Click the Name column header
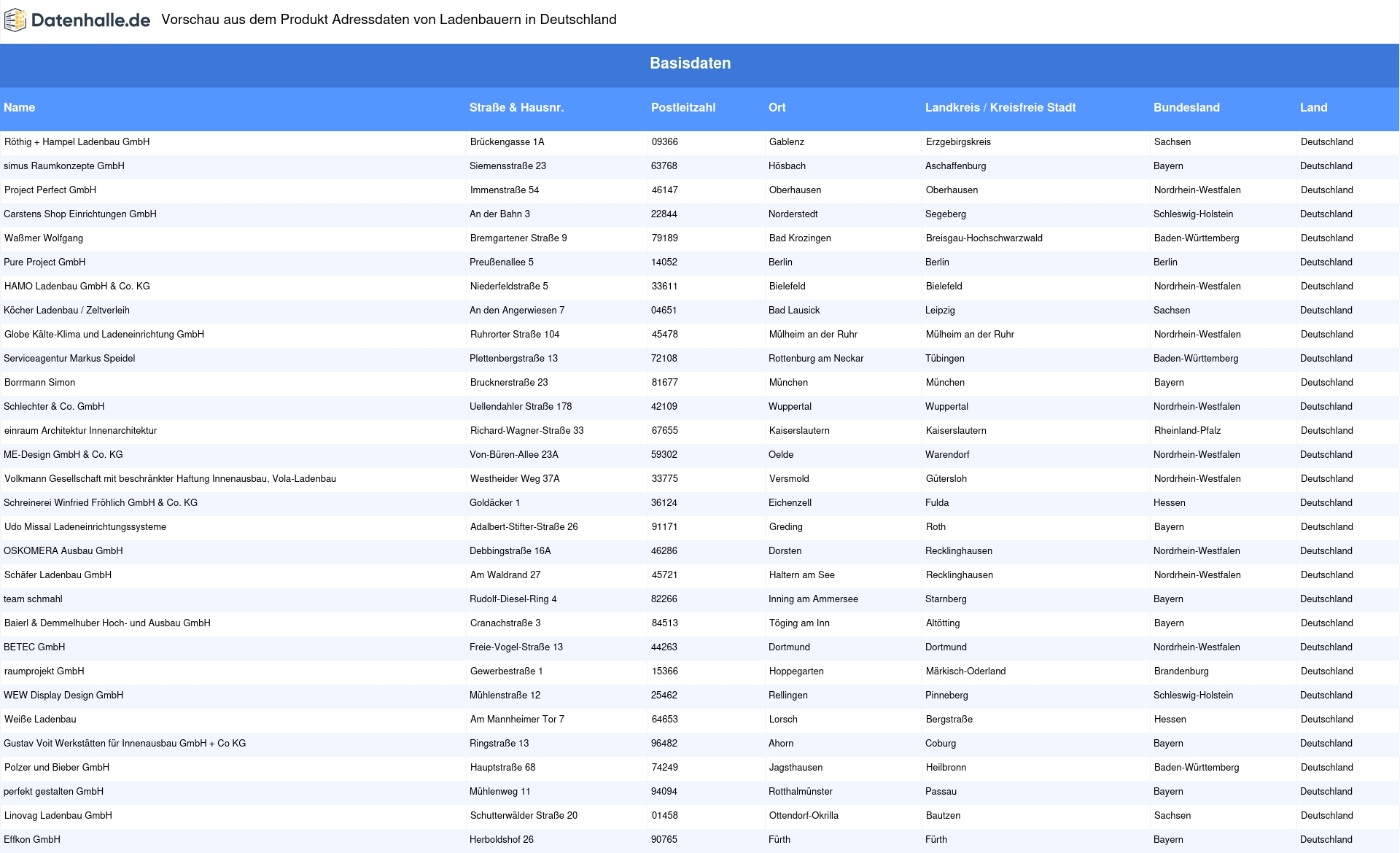 [19, 107]
